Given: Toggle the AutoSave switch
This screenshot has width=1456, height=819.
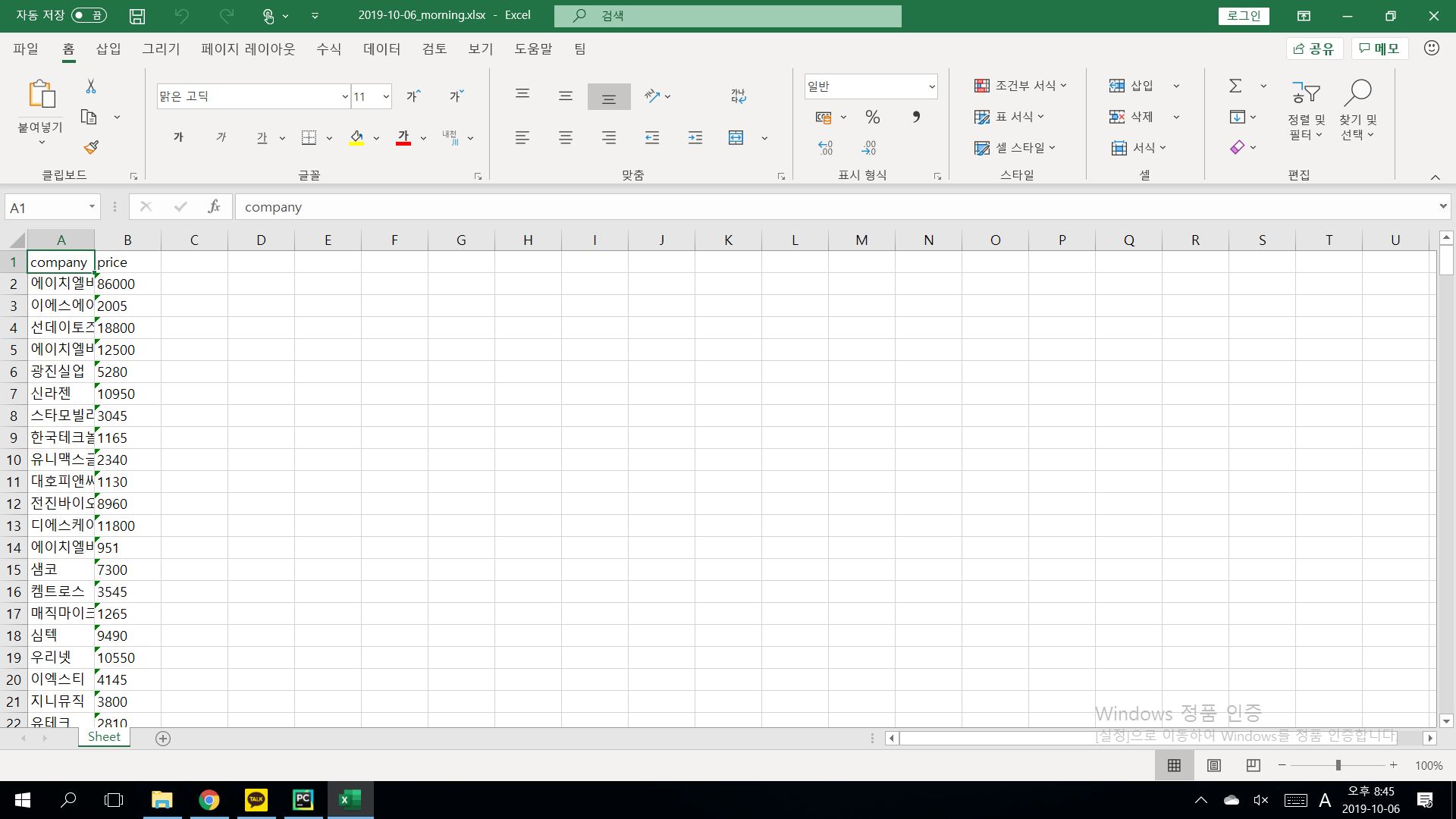Looking at the screenshot, I should (x=89, y=15).
